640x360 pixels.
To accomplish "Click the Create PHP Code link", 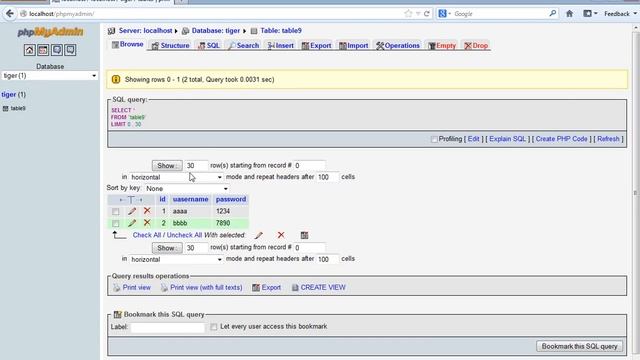I will coord(561,139).
